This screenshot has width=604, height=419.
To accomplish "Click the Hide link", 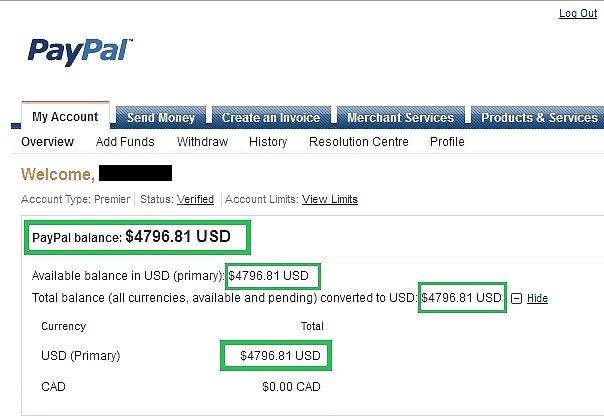I will pyautogui.click(x=537, y=298).
